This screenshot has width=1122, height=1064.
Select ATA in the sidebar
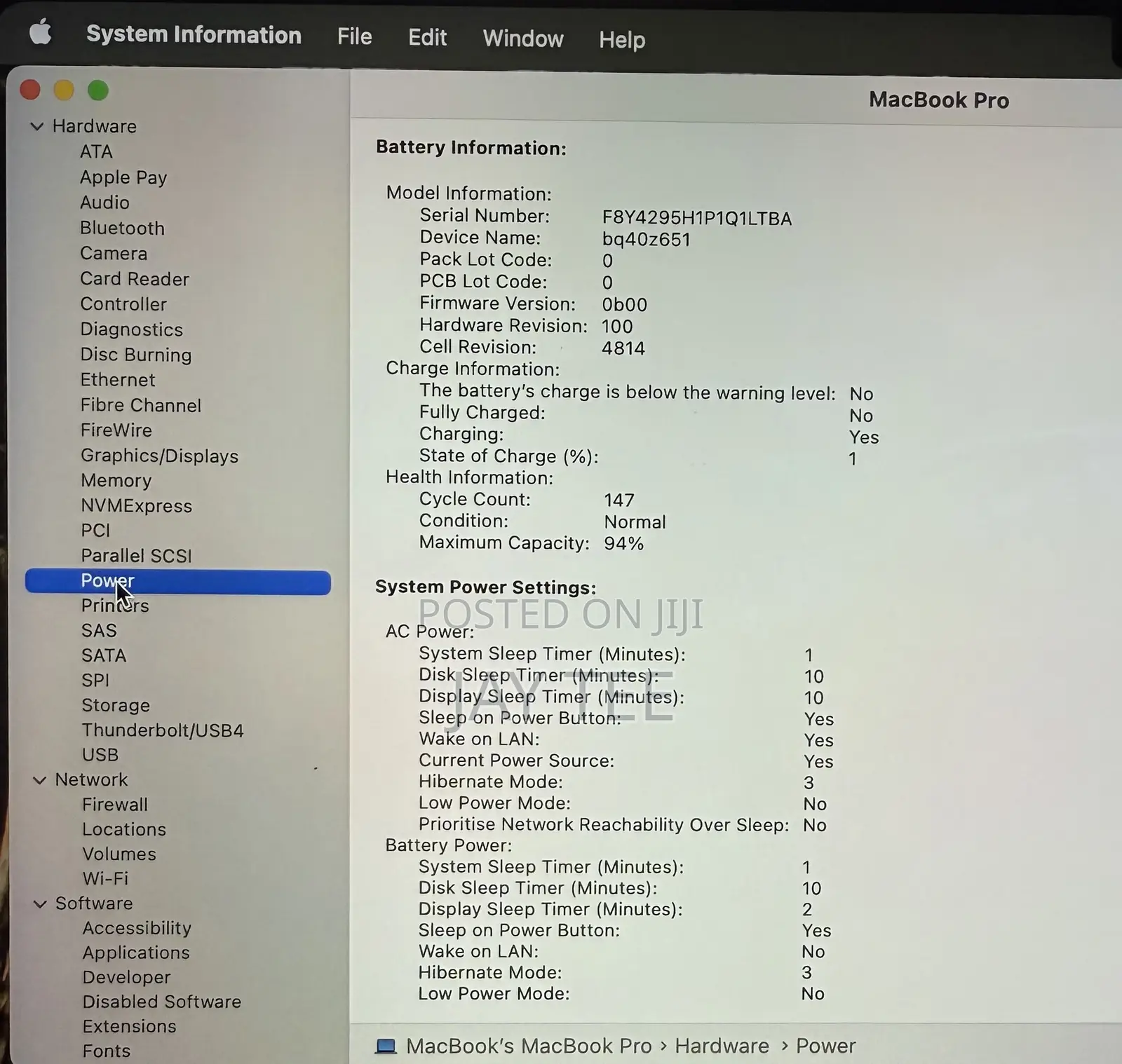pyautogui.click(x=96, y=152)
